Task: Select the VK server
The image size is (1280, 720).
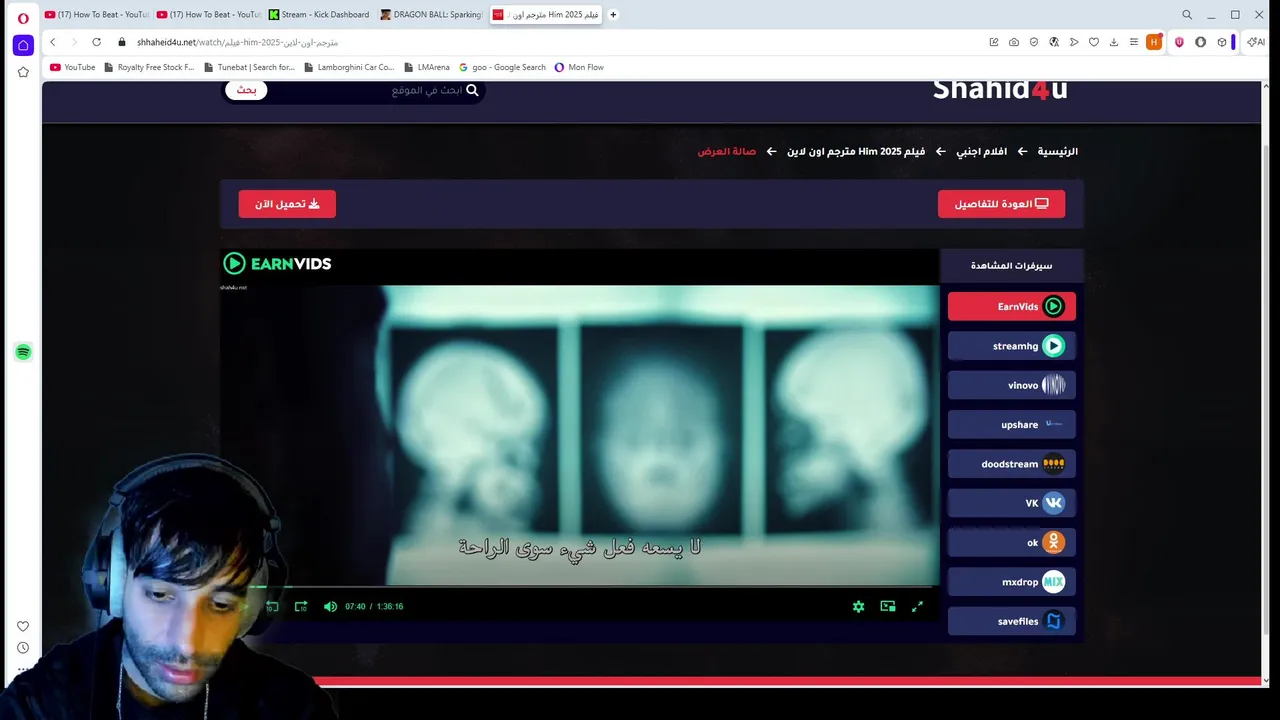Action: click(1012, 503)
